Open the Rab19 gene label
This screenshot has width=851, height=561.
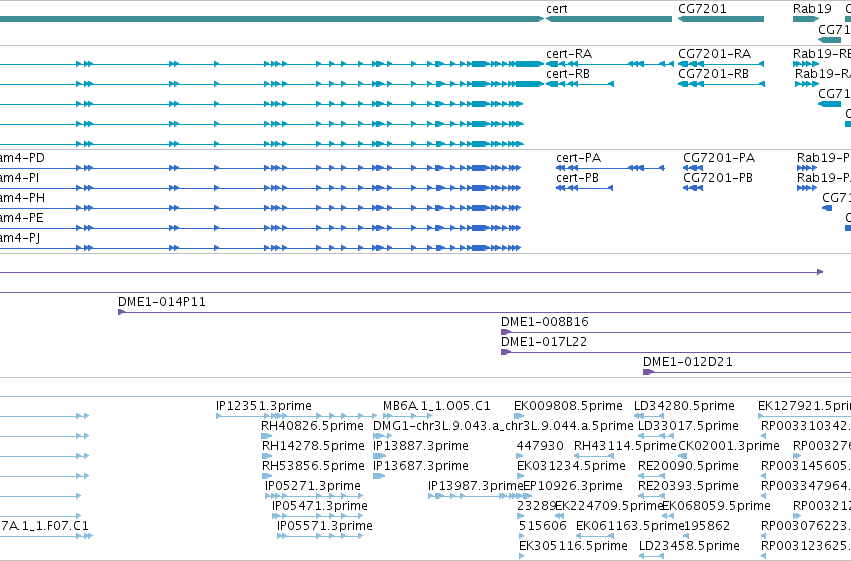[x=812, y=9]
